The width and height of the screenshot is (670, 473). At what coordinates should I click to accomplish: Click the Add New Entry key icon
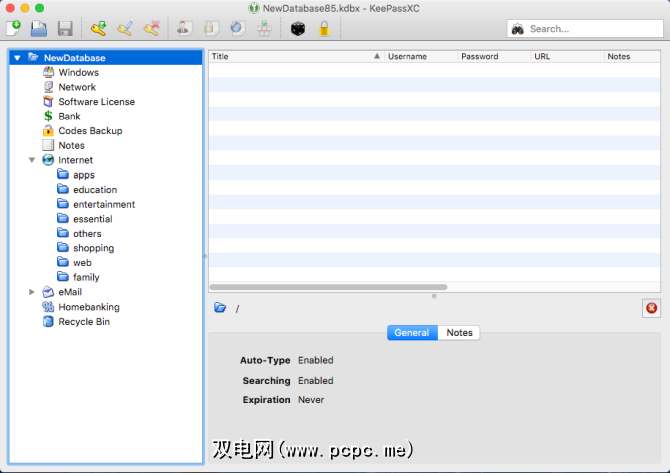pyautogui.click(x=98, y=29)
